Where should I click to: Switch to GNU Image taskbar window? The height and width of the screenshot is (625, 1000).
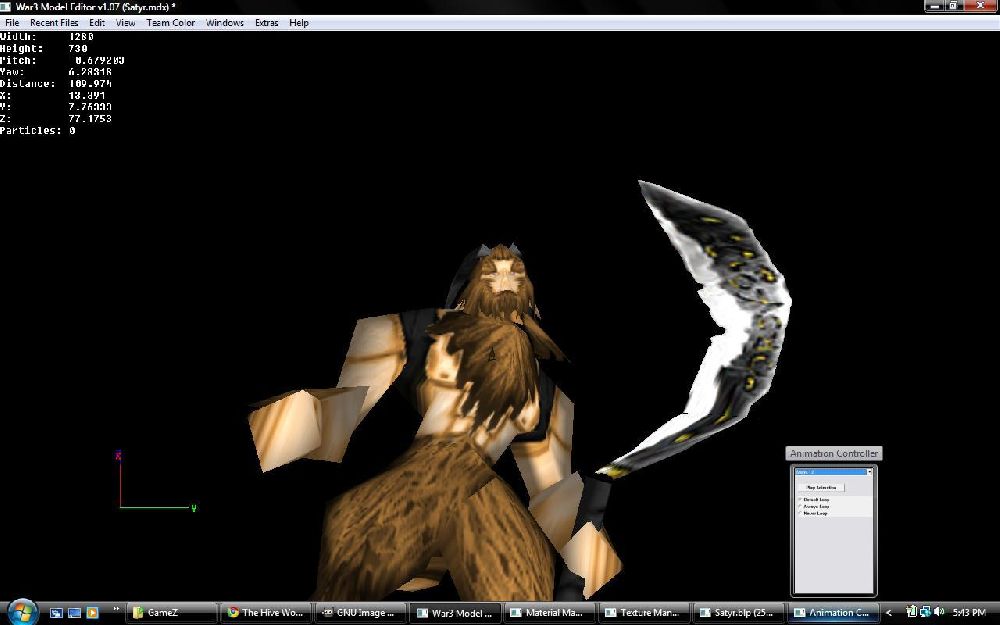[x=361, y=613]
